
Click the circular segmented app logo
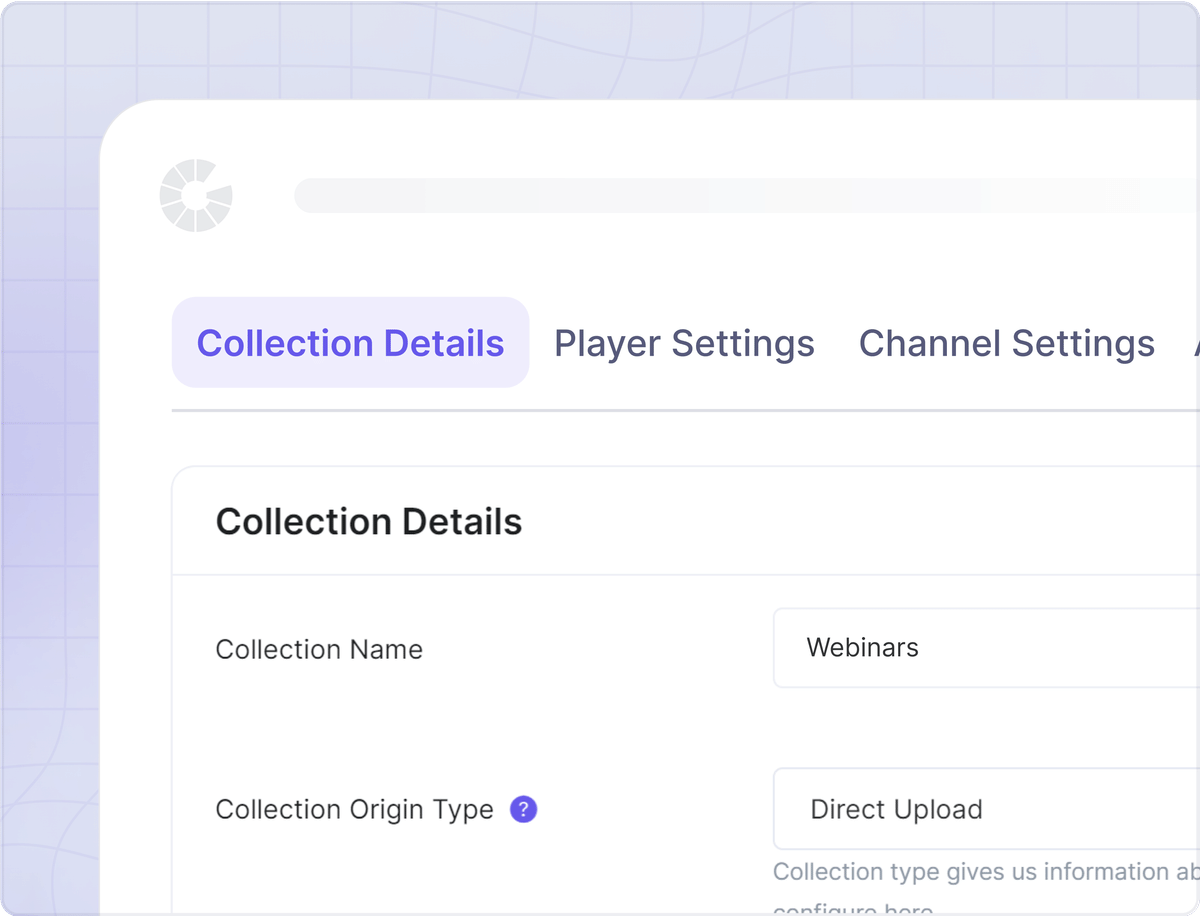pyautogui.click(x=196, y=195)
